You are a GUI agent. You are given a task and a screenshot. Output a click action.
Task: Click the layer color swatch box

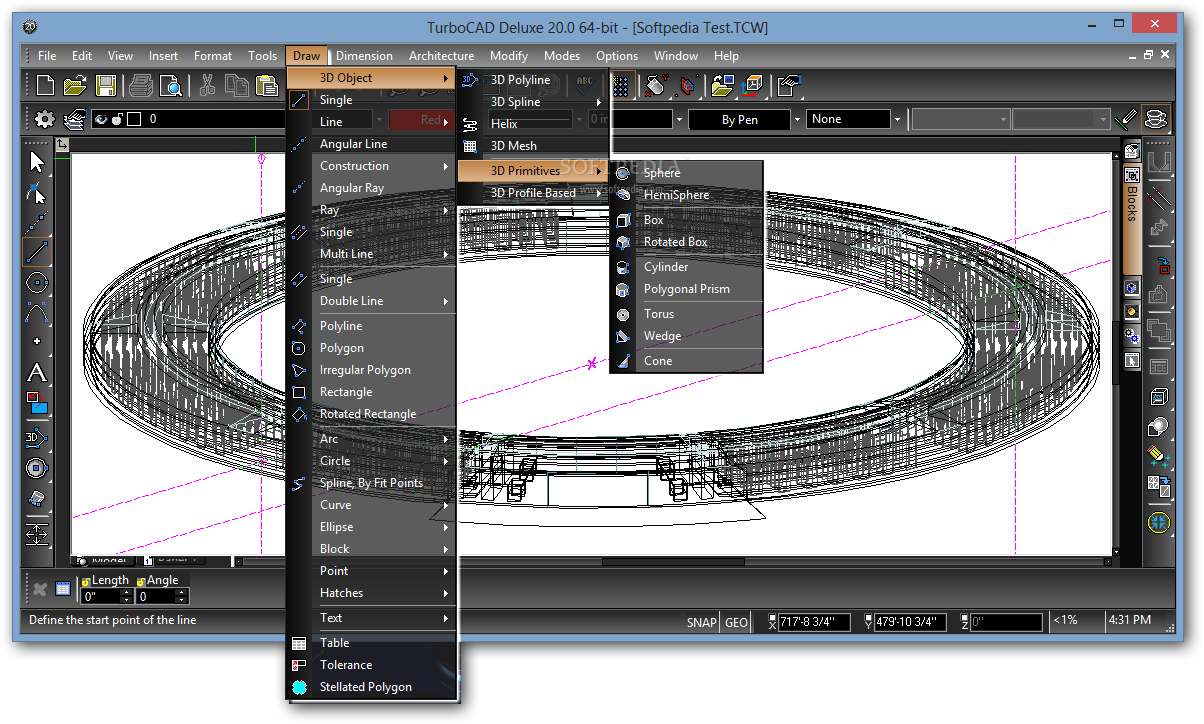135,119
